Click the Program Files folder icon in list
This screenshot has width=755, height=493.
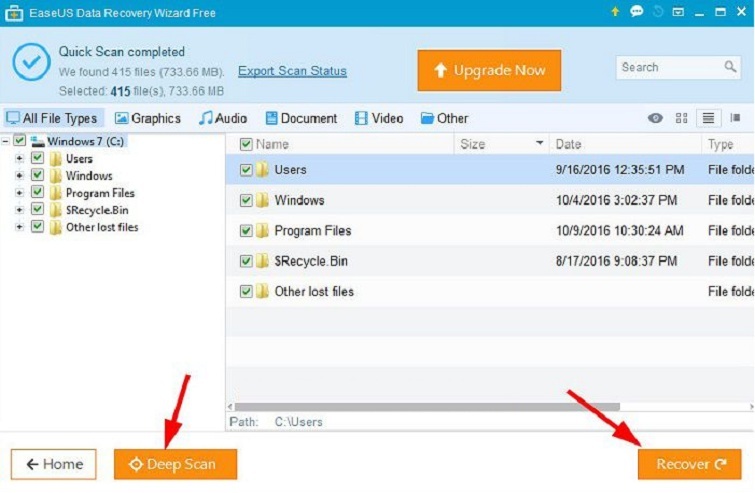[x=262, y=231]
